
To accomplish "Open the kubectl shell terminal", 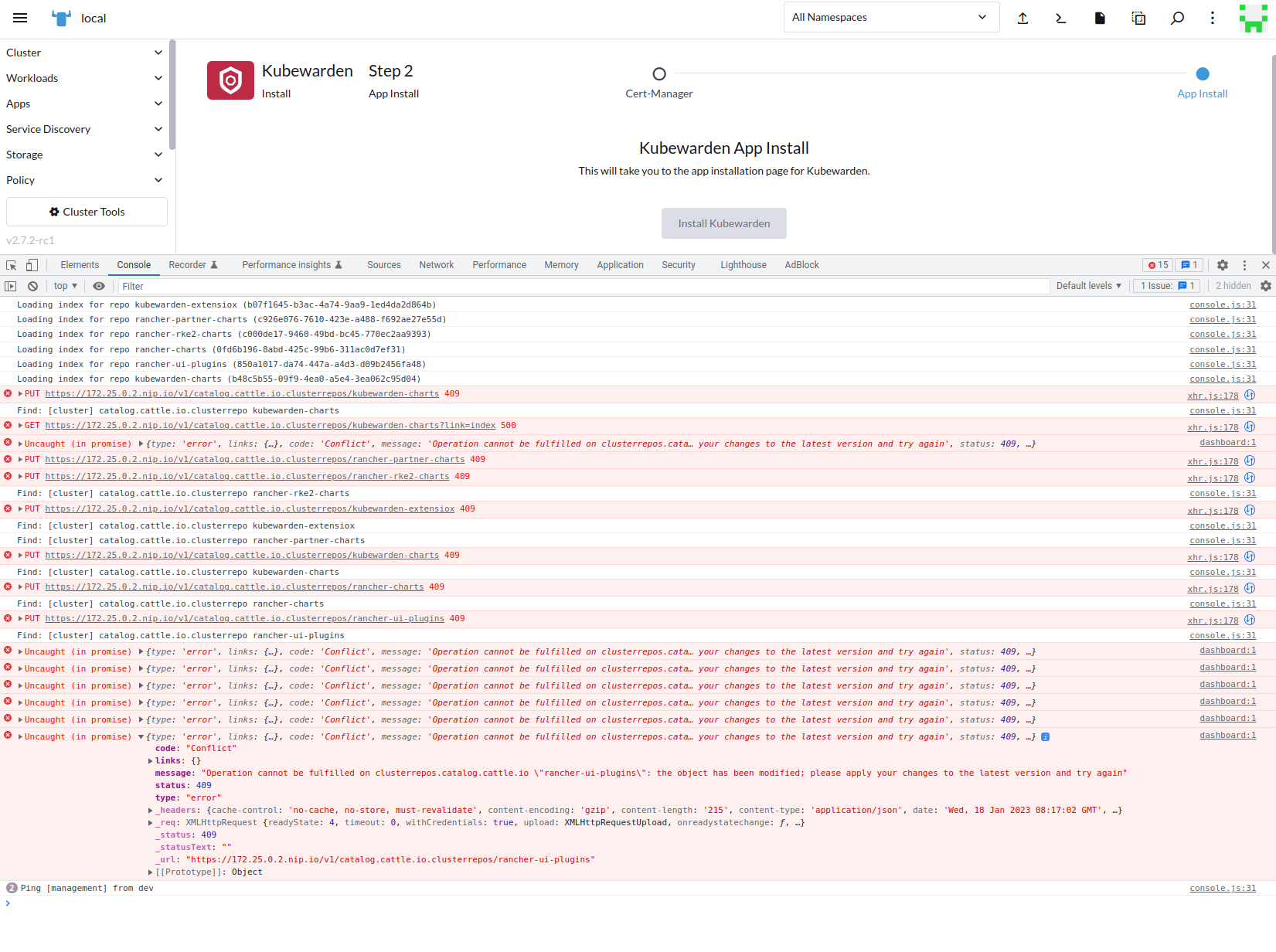I will [x=1060, y=17].
